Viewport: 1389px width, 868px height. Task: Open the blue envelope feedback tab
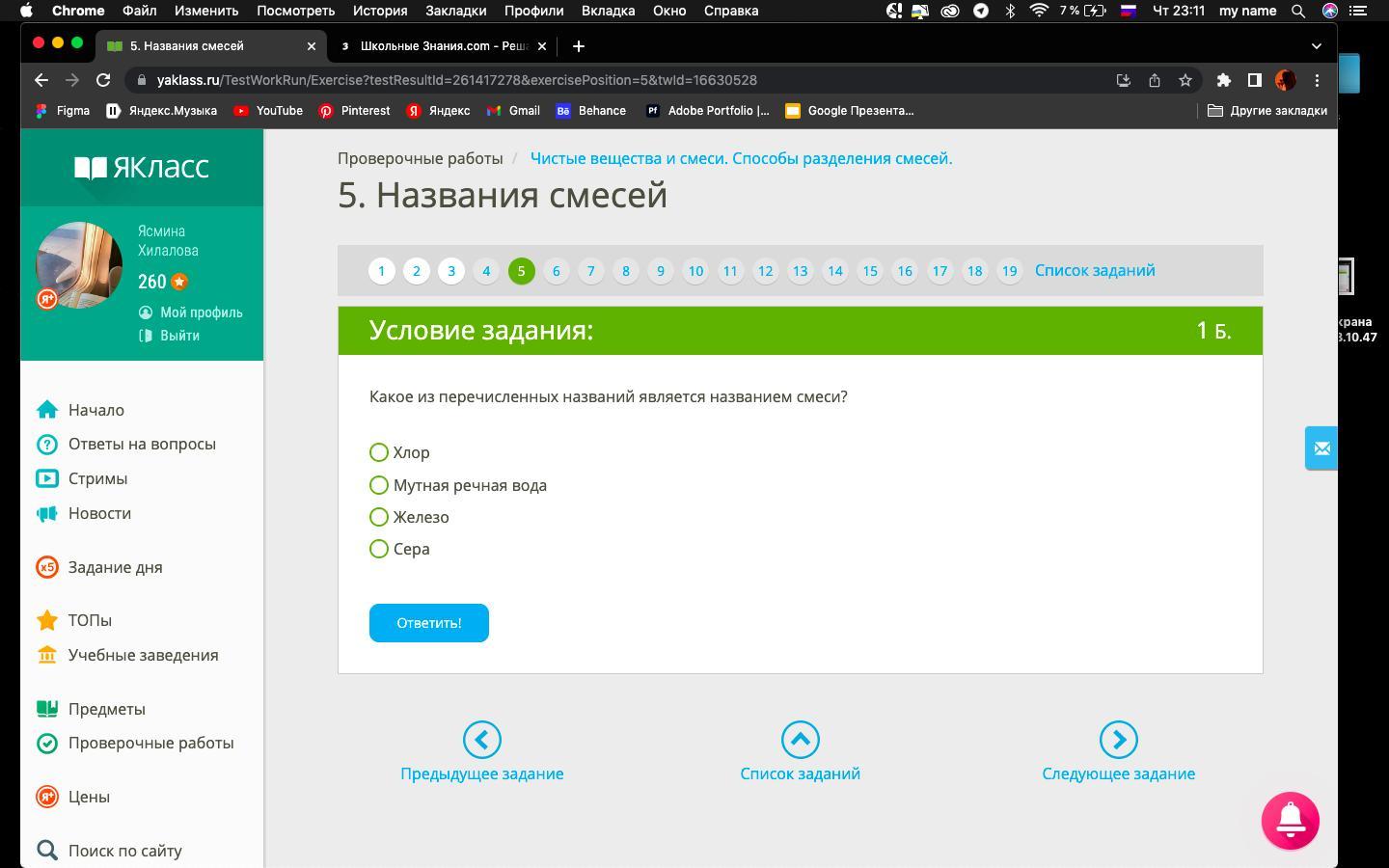point(1321,448)
